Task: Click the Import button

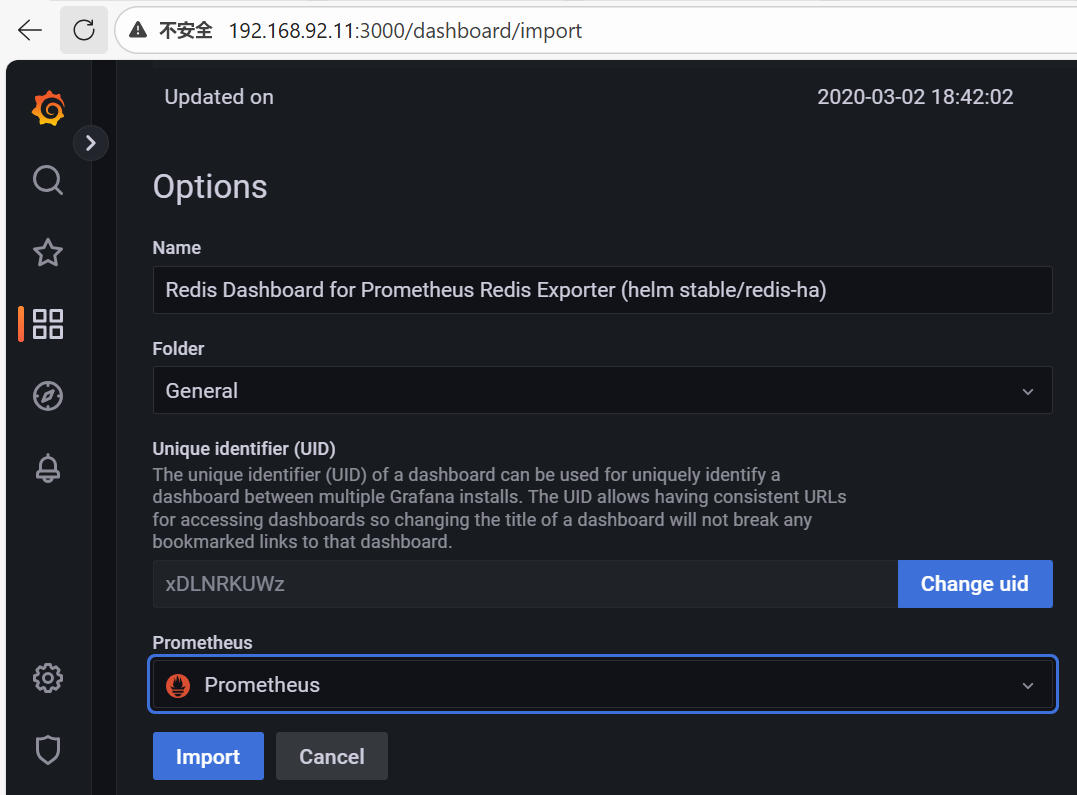Action: 208,757
